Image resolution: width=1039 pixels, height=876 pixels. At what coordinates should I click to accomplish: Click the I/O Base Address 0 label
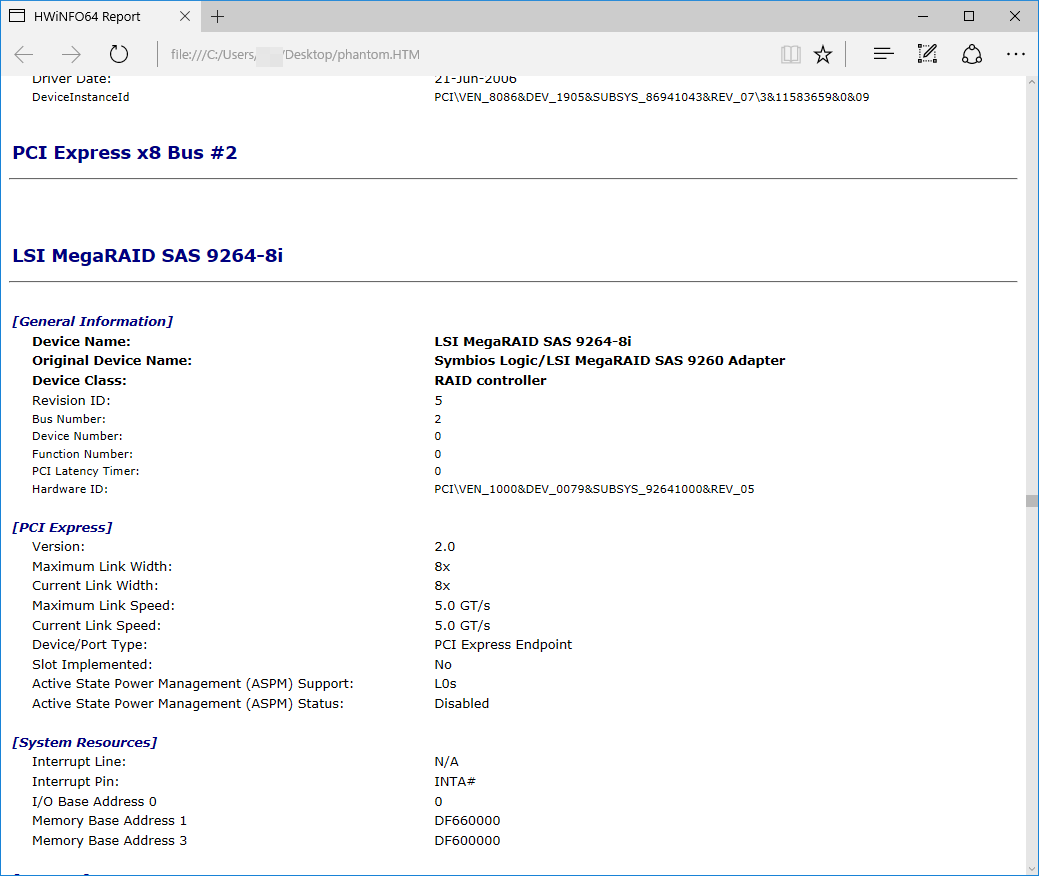[95, 801]
